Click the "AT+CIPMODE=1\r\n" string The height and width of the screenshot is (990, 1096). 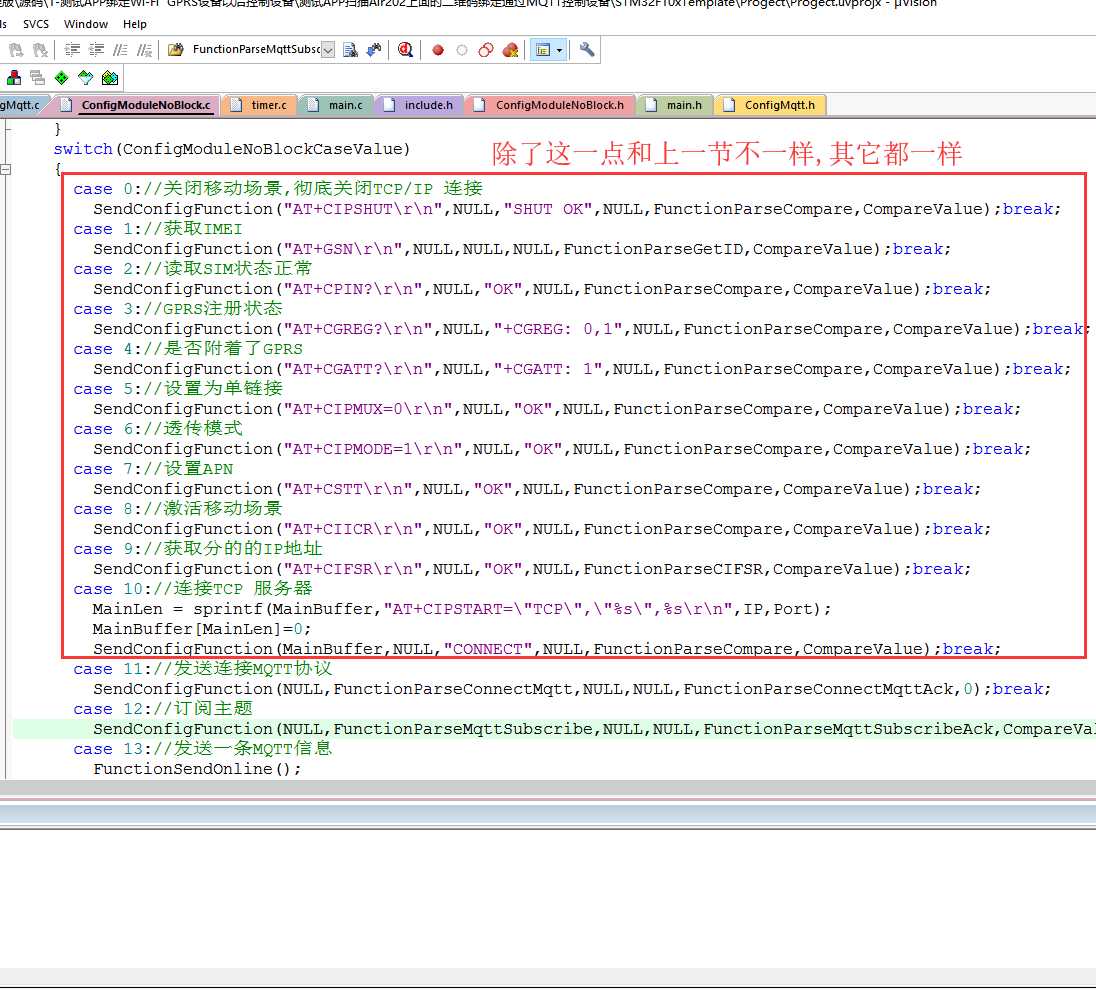pyautogui.click(x=373, y=449)
